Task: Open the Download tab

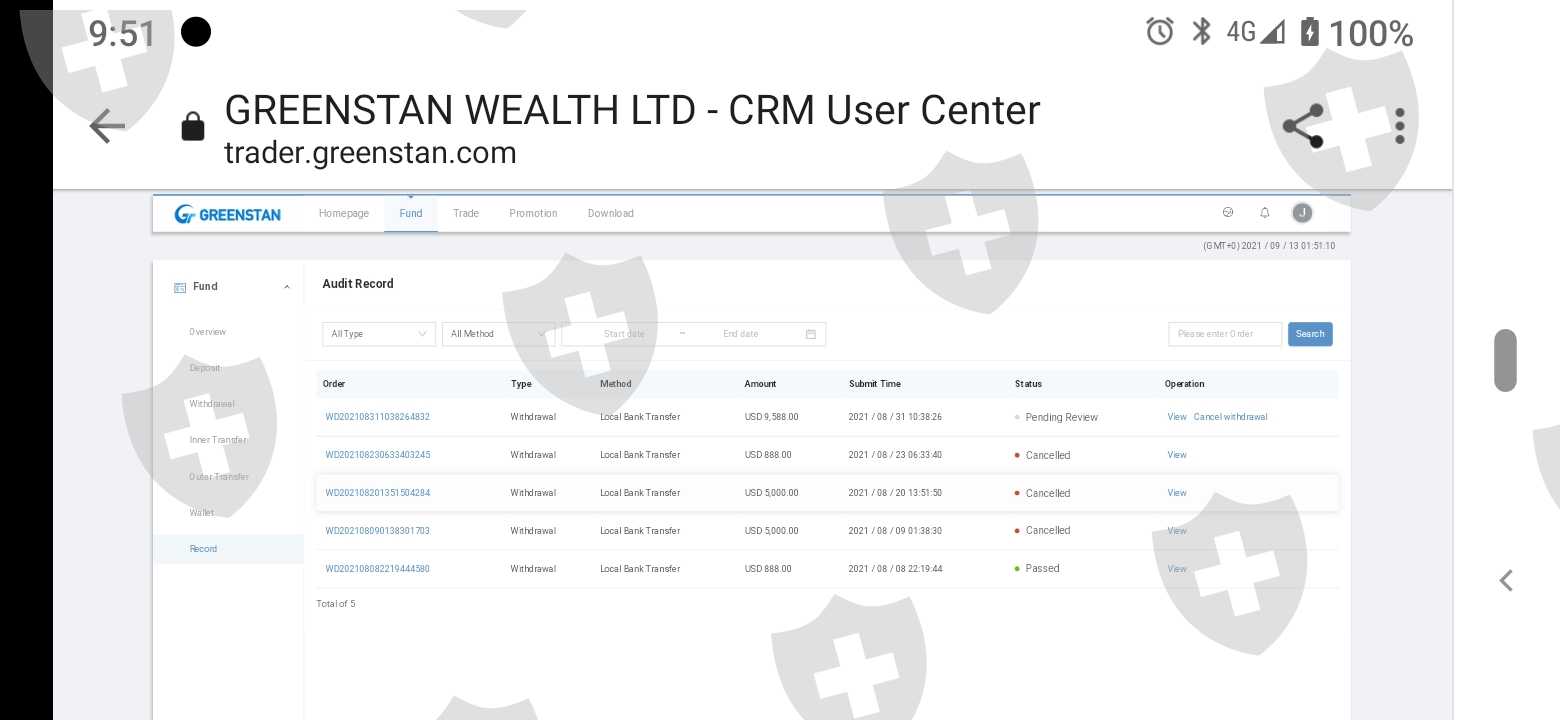Action: [x=611, y=213]
